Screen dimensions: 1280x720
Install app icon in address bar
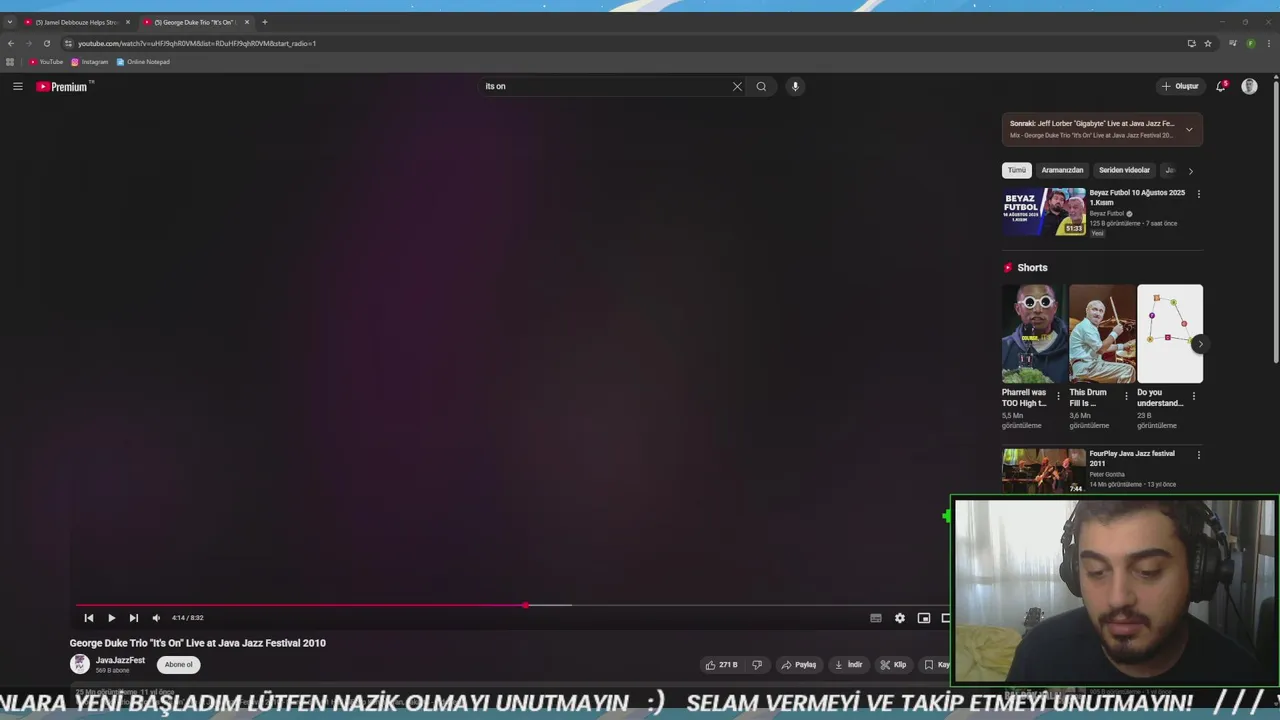pos(1191,43)
